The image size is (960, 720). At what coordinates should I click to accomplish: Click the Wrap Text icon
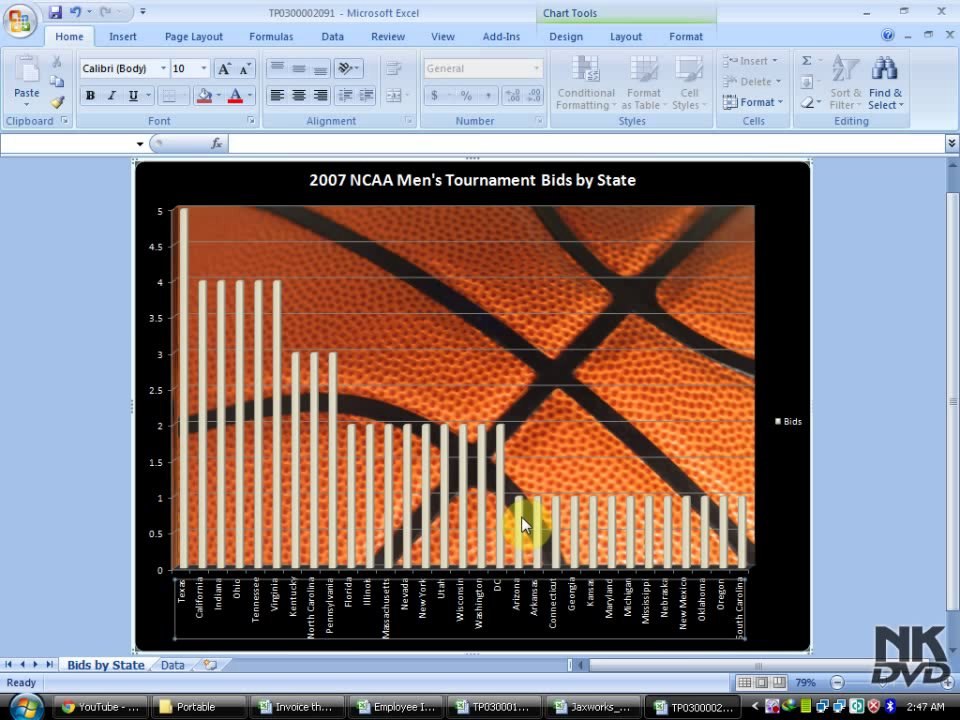tap(393, 68)
